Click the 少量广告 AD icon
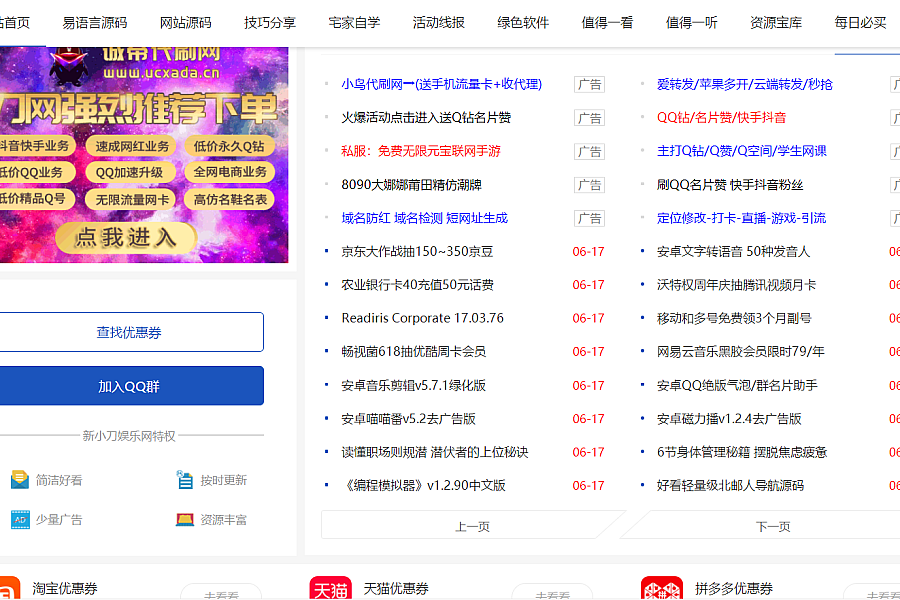Image resolution: width=900 pixels, height=600 pixels. 20,520
